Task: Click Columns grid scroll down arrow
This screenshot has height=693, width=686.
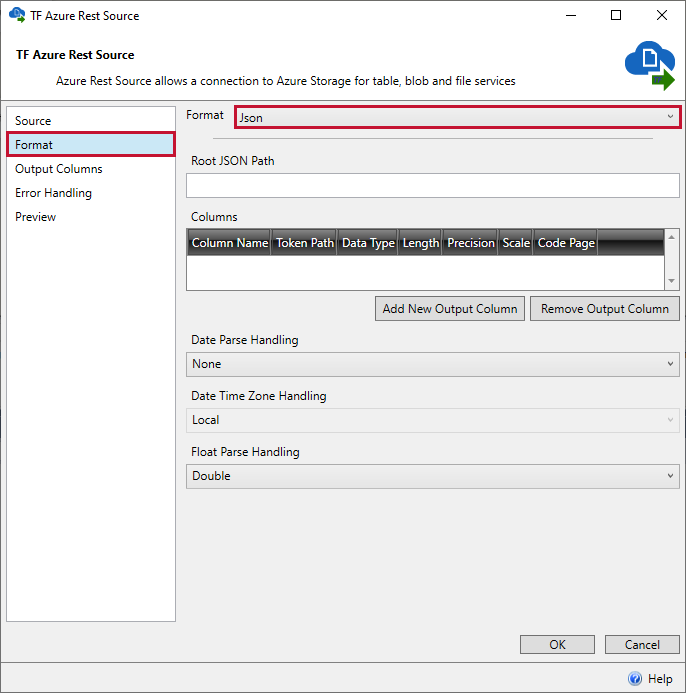Action: coord(671,281)
